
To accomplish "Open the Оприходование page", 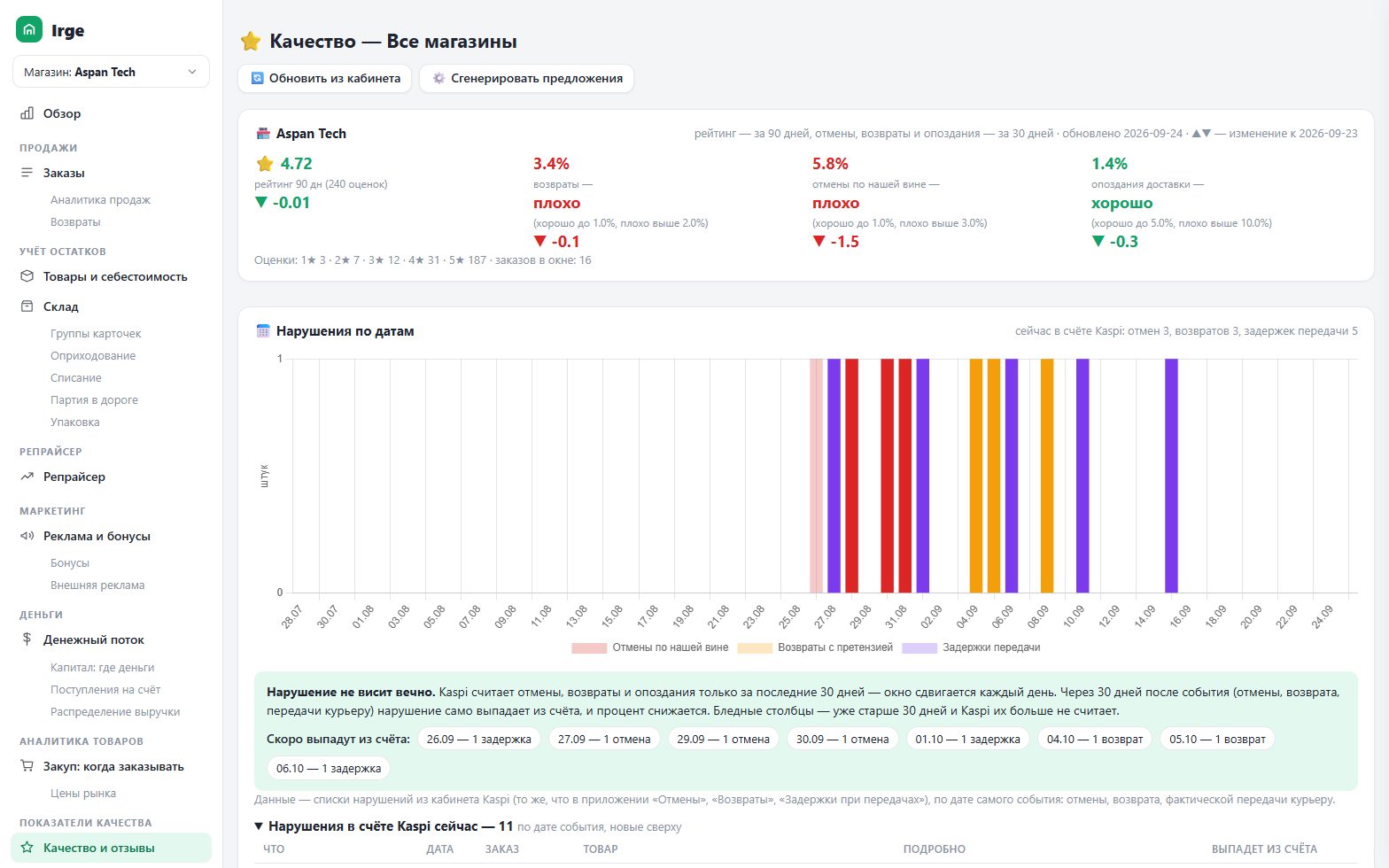I will [93, 356].
